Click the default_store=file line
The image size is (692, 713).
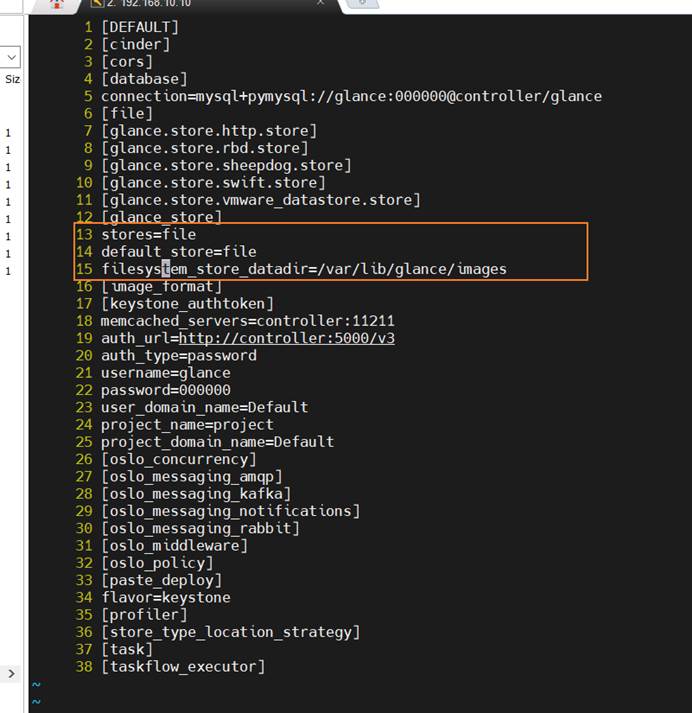click(179, 252)
